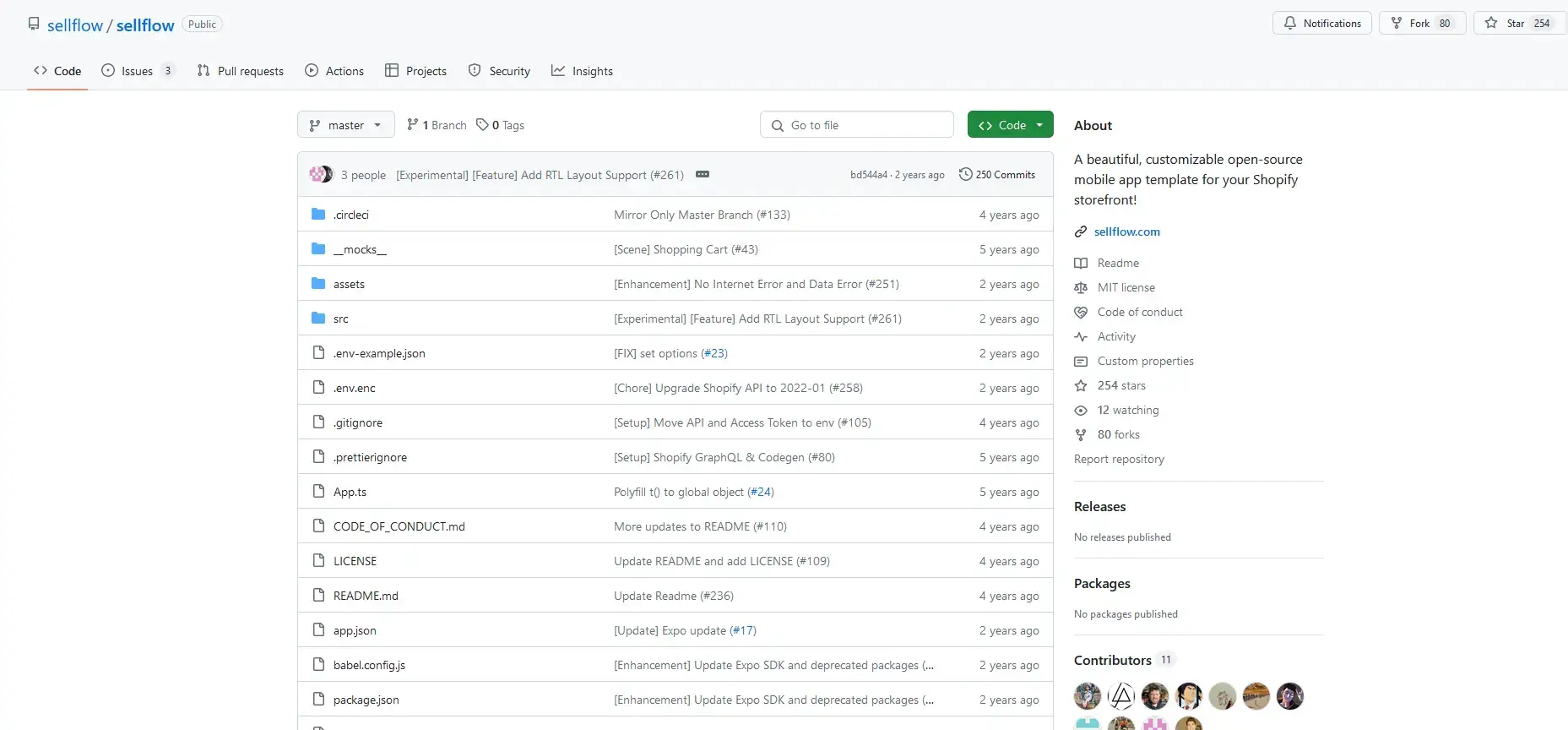Open the Releases section heading
This screenshot has width=1568, height=730.
[x=1100, y=507]
